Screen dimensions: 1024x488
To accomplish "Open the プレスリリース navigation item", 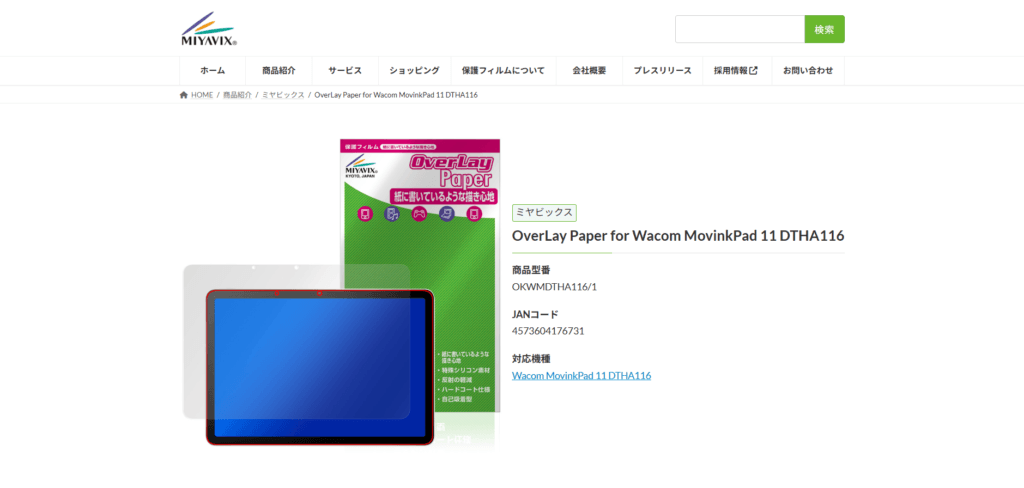I will pyautogui.click(x=662, y=71).
